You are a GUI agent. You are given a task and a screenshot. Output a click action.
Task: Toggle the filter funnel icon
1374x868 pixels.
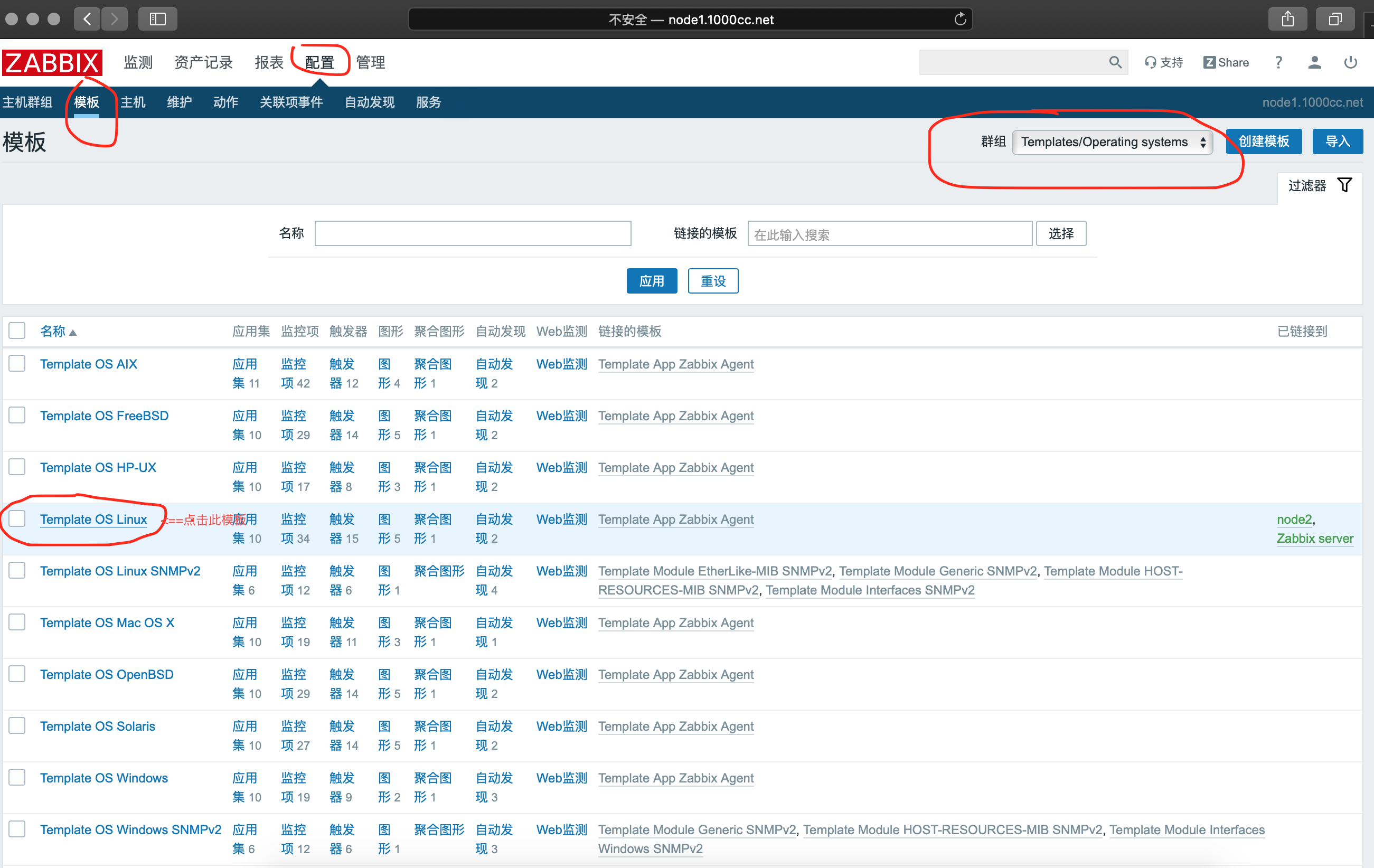pyautogui.click(x=1345, y=185)
